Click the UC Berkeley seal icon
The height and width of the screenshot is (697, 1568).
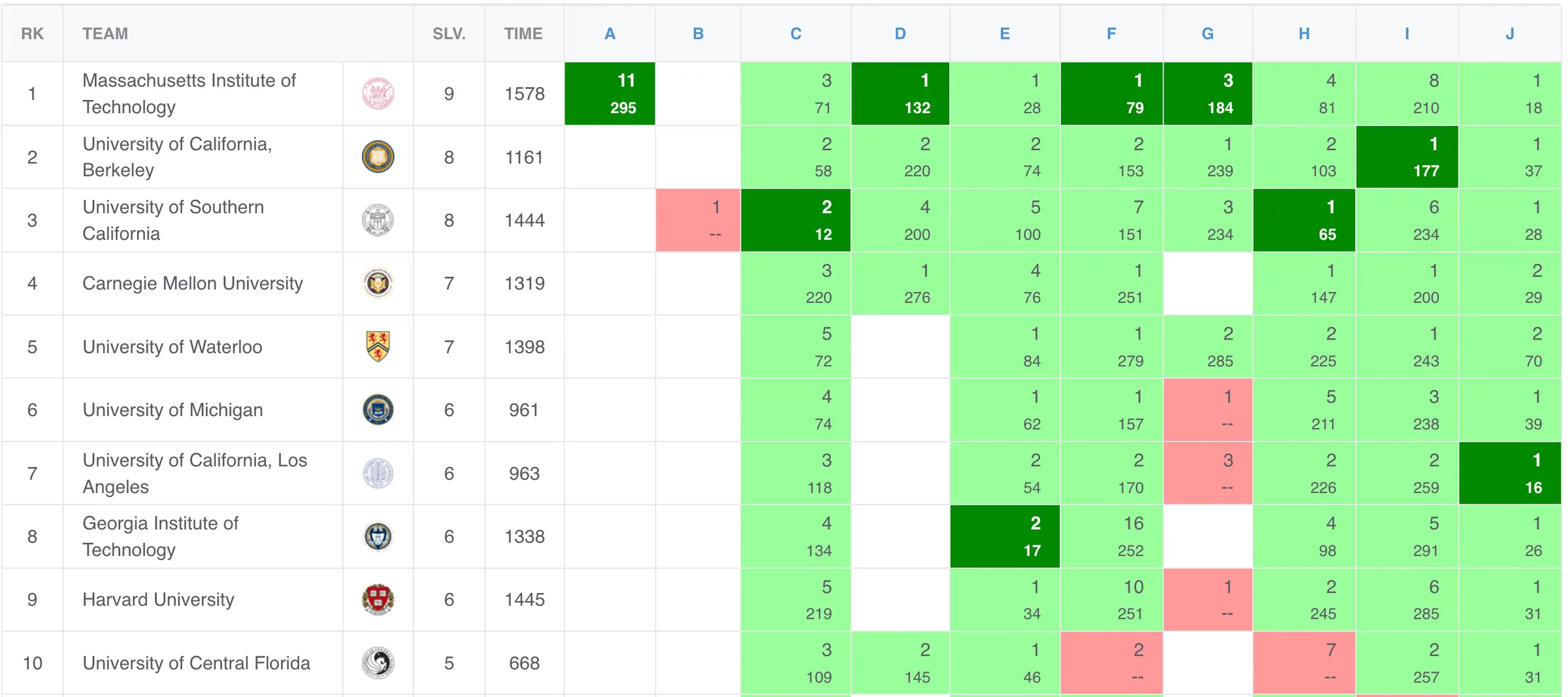coord(378,157)
